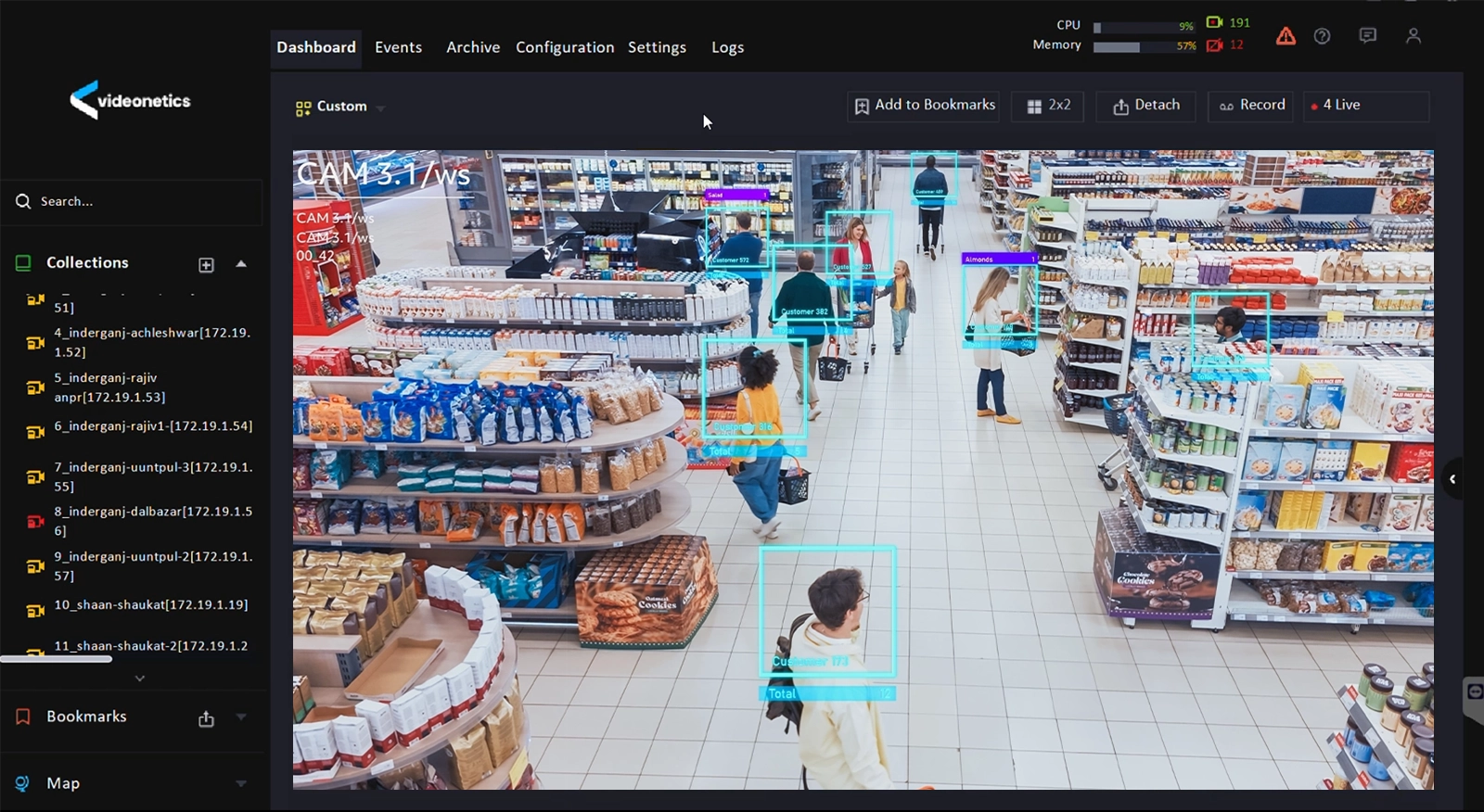
Task: Open the help question mark icon
Action: (1323, 36)
